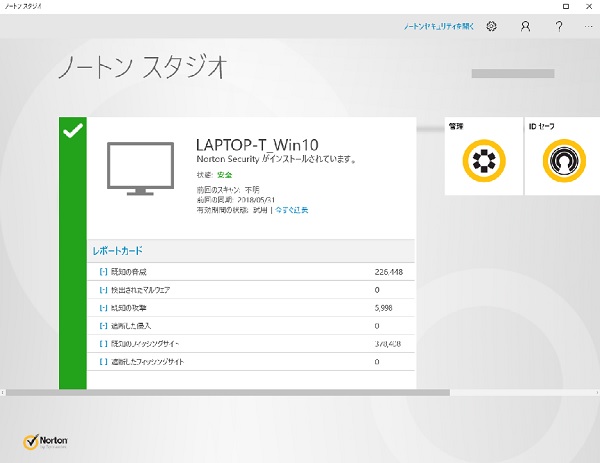Click the ノートンセキュリティを開く link
Viewport: 600px width, 463px height.
pos(439,26)
